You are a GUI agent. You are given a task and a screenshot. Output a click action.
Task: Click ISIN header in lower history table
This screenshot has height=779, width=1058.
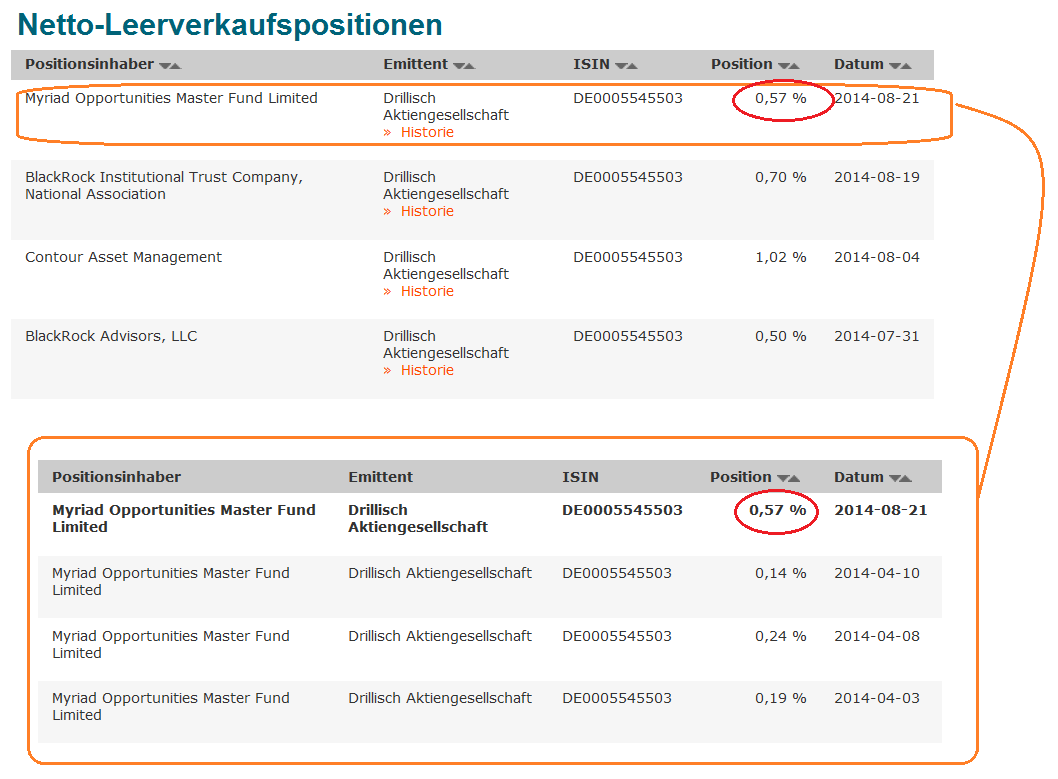tap(580, 477)
